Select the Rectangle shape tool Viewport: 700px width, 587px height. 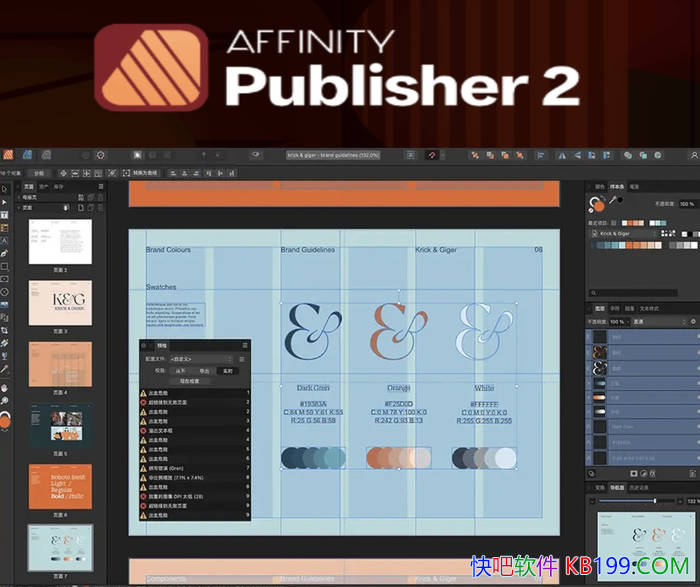pos(4,266)
